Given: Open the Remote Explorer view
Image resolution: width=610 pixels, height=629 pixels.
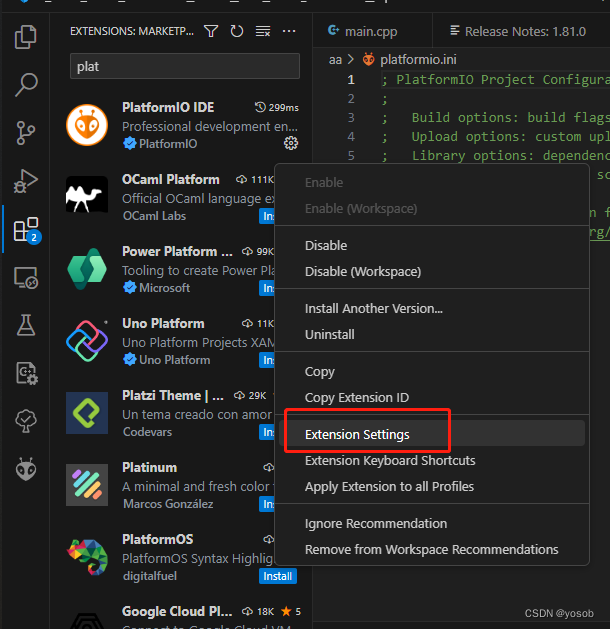Looking at the screenshot, I should point(26,278).
